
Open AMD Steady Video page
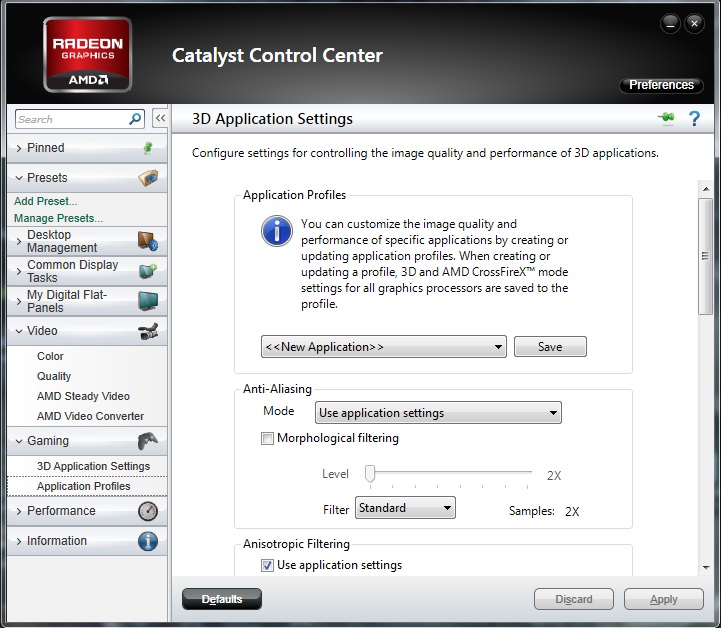coord(83,396)
